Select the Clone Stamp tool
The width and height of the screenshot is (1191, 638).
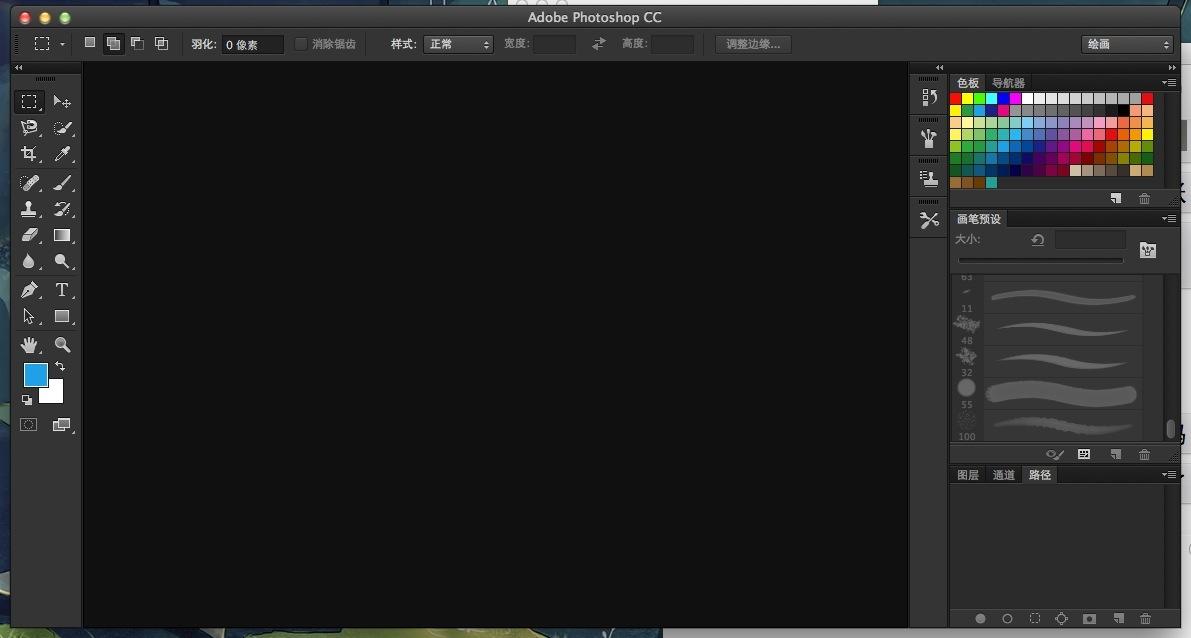29,209
